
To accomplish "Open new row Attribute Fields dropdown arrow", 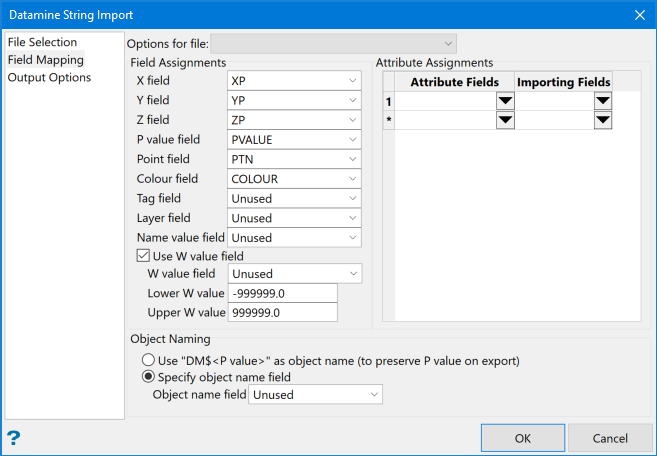I will [x=505, y=120].
